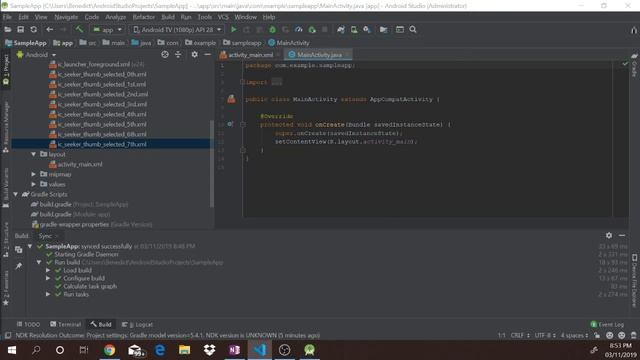Select build.gradle (Module: app) file
Image resolution: width=640 pixels, height=360 pixels.
[71, 214]
